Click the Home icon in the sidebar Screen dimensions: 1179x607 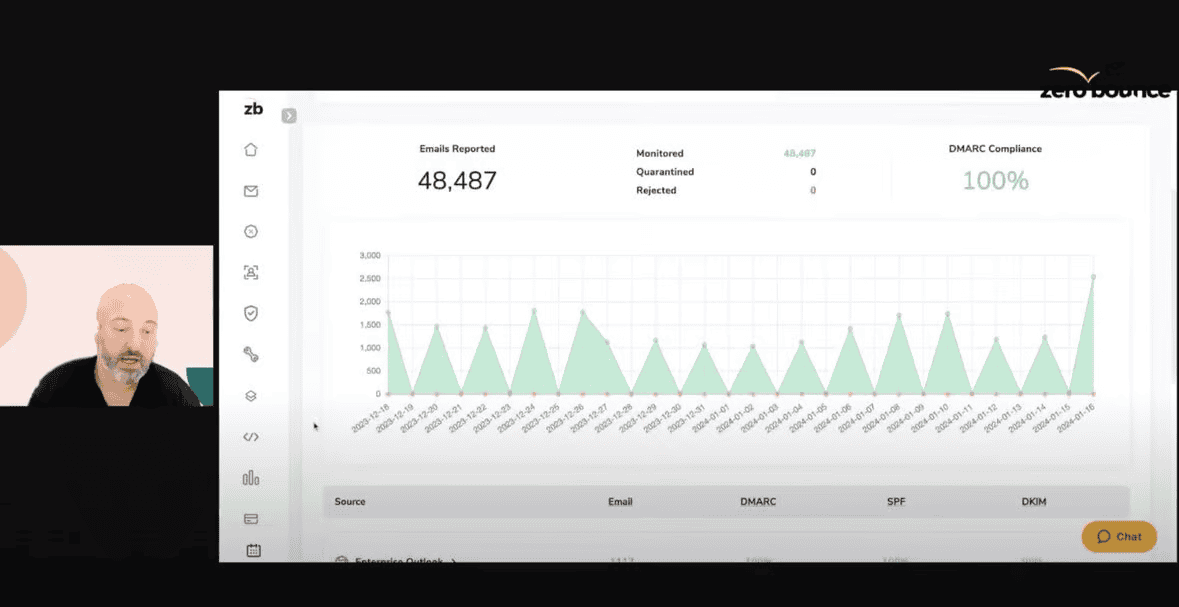[251, 150]
